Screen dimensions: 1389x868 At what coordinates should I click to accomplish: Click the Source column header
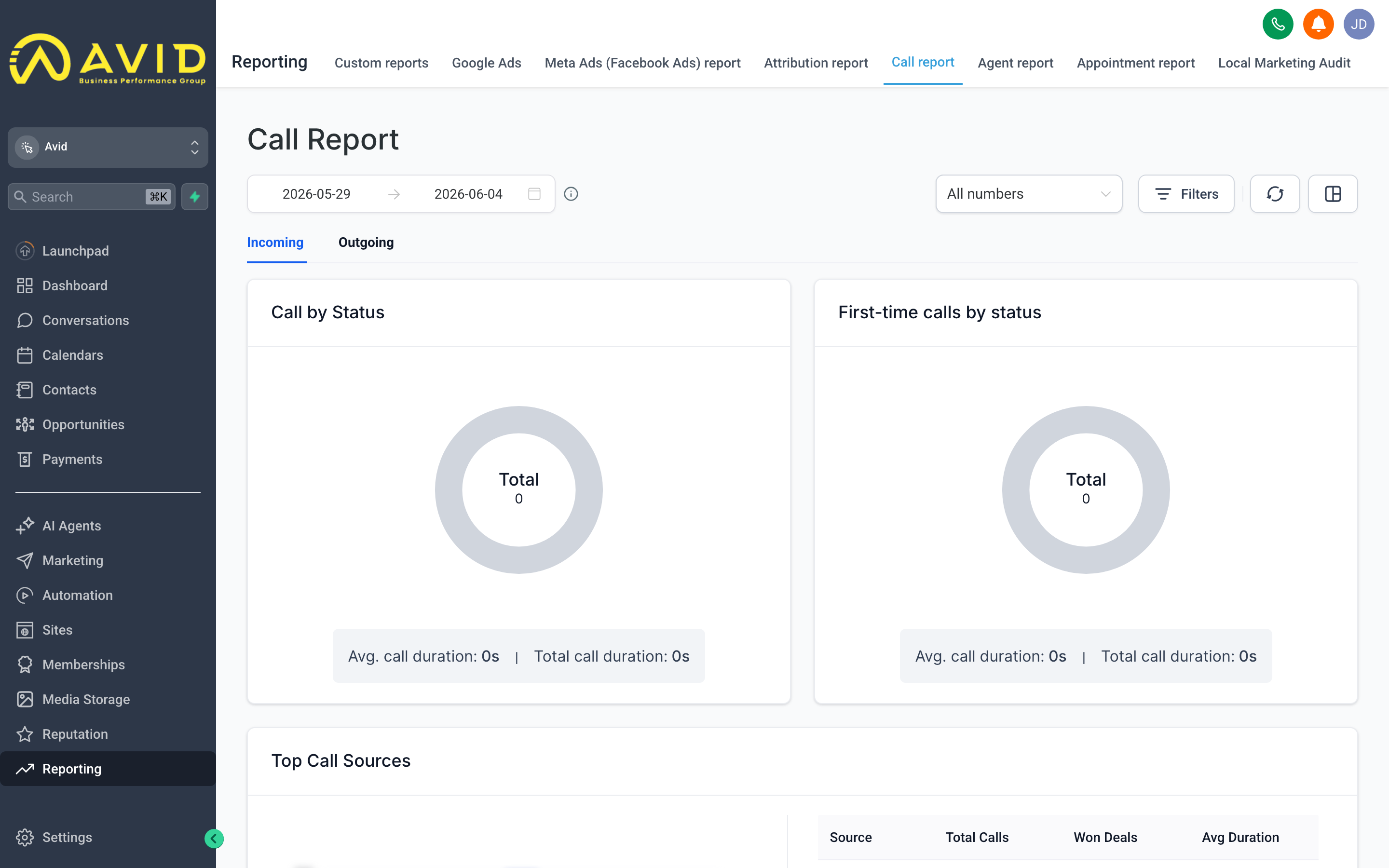tap(851, 838)
